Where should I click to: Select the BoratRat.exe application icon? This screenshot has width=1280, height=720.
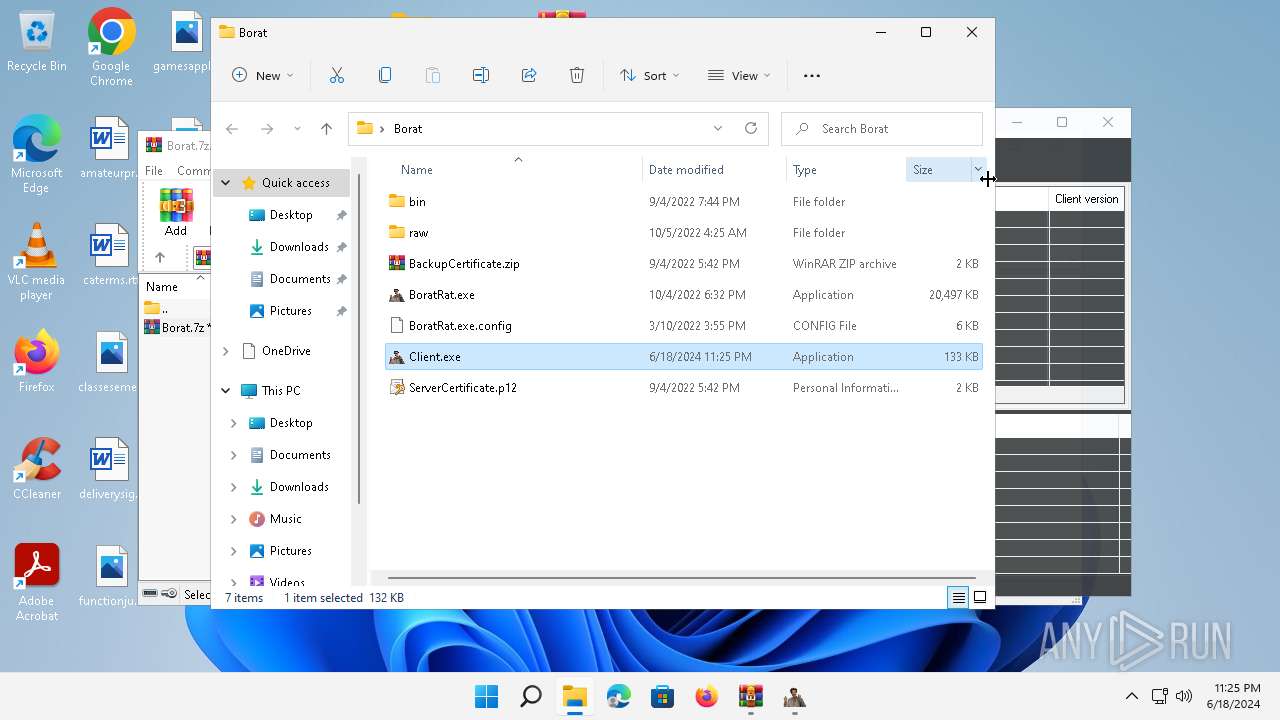coord(396,294)
